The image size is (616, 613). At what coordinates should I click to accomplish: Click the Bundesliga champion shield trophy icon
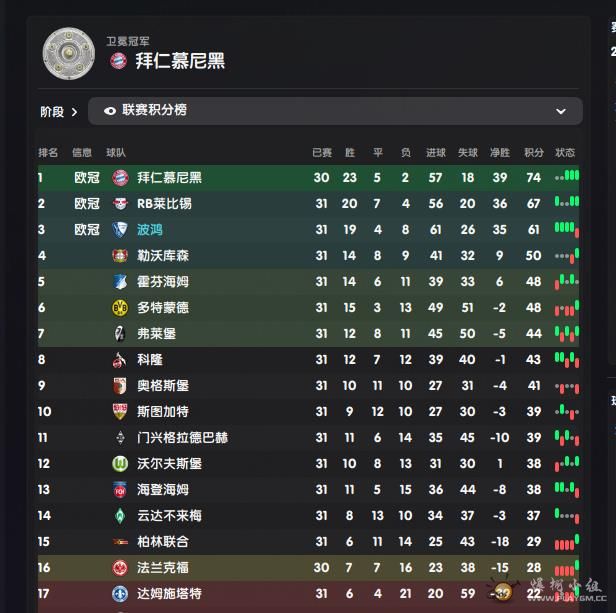coord(68,53)
